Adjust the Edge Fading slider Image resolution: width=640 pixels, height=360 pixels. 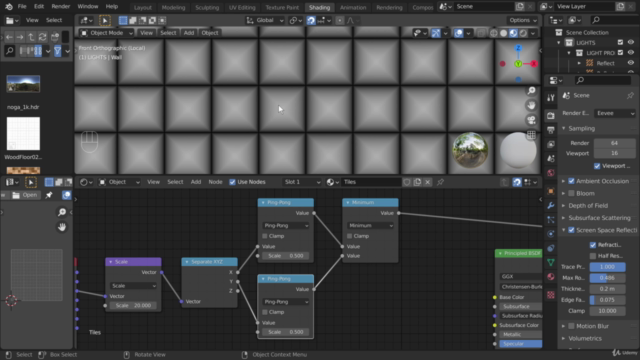tap(607, 300)
